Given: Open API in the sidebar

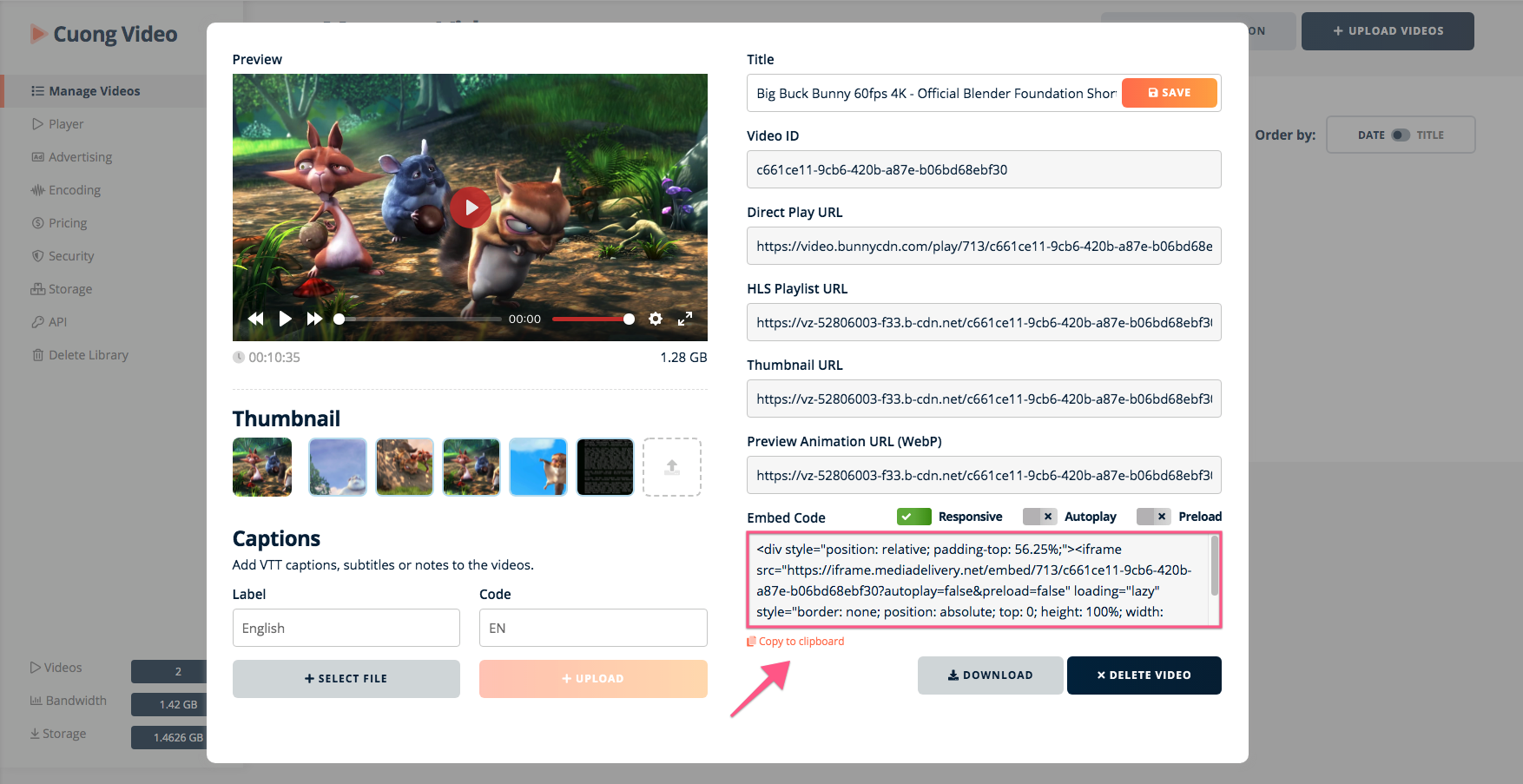Looking at the screenshot, I should [x=49, y=322].
